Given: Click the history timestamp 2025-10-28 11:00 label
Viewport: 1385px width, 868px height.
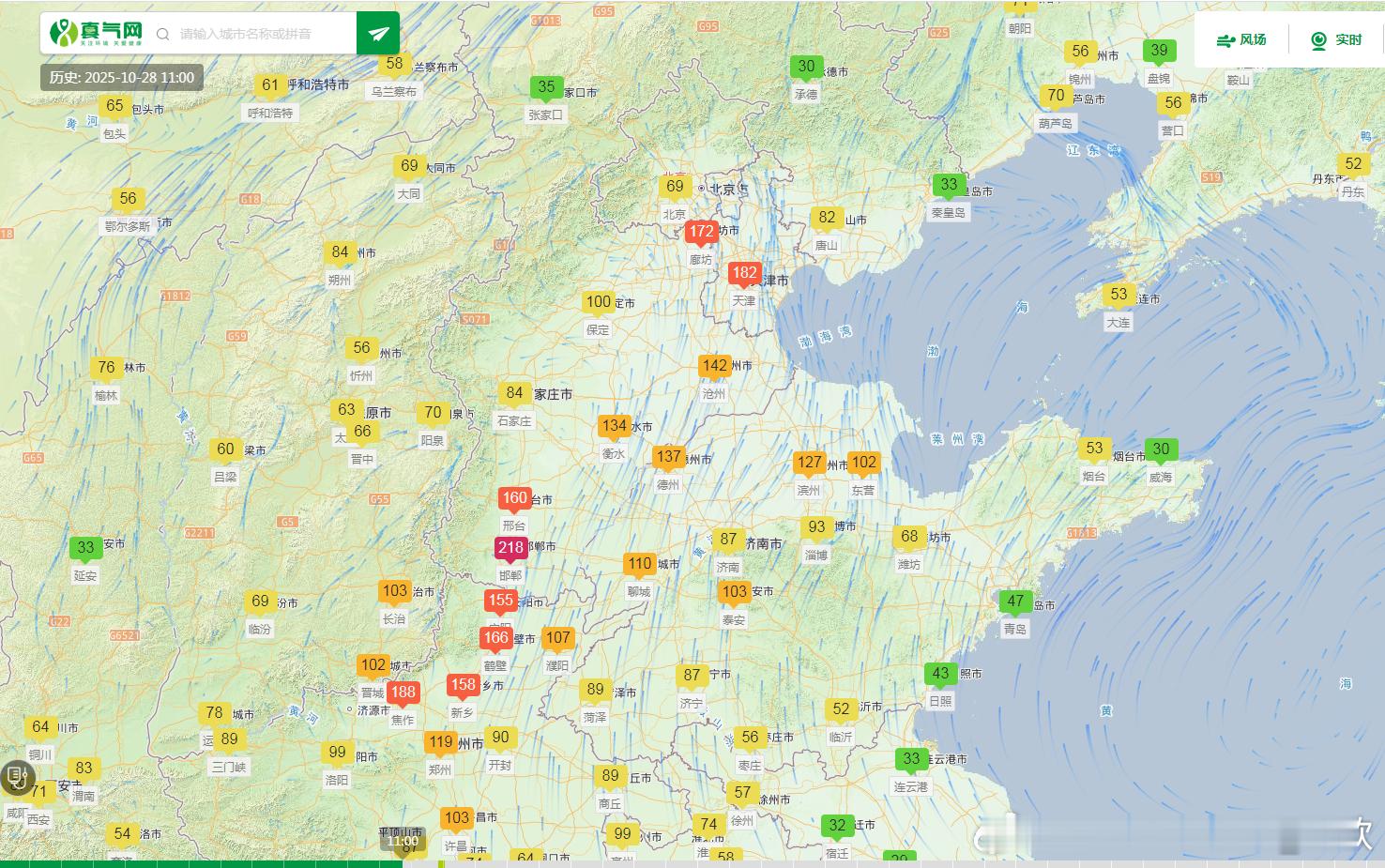Looking at the screenshot, I should pyautogui.click(x=122, y=78).
